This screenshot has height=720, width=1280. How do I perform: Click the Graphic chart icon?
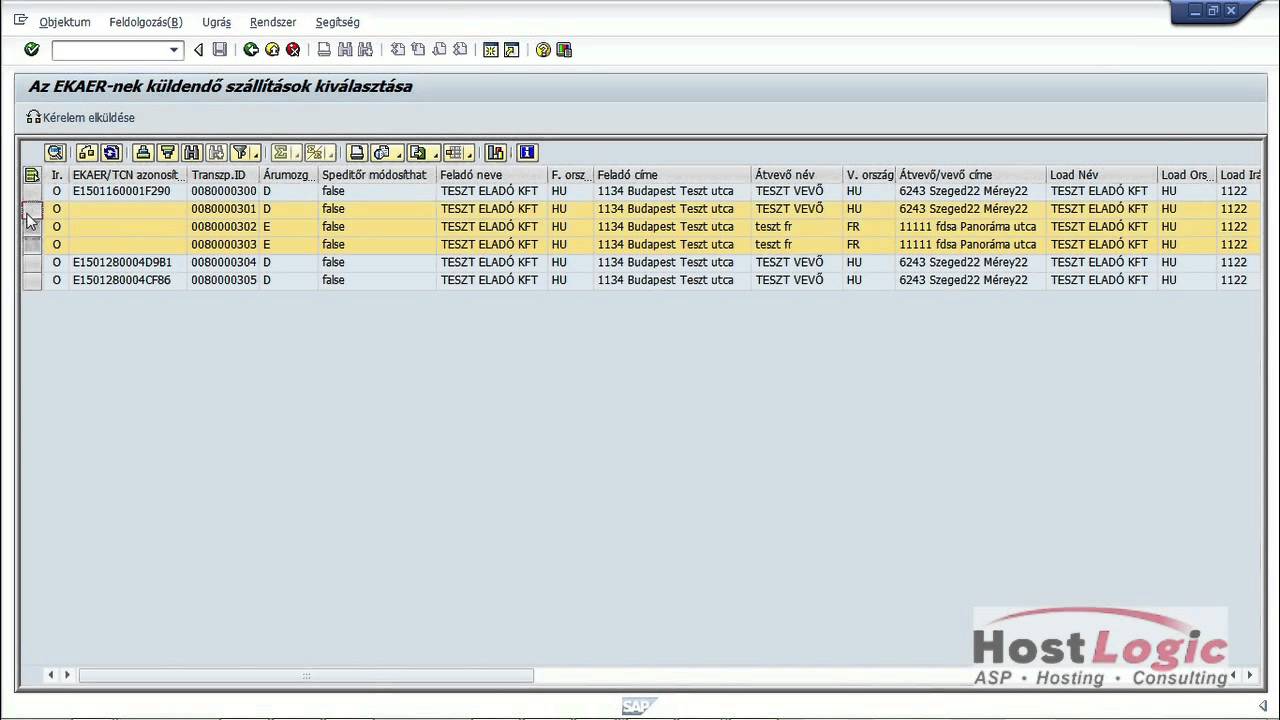[x=495, y=153]
